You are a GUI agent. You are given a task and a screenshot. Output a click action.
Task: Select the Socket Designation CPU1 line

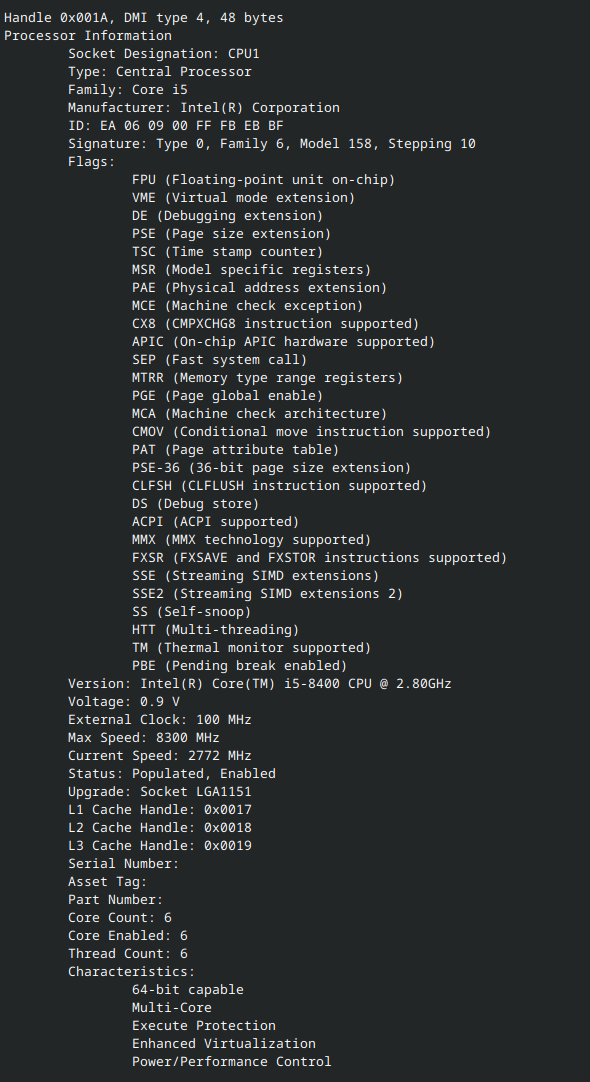coord(164,54)
